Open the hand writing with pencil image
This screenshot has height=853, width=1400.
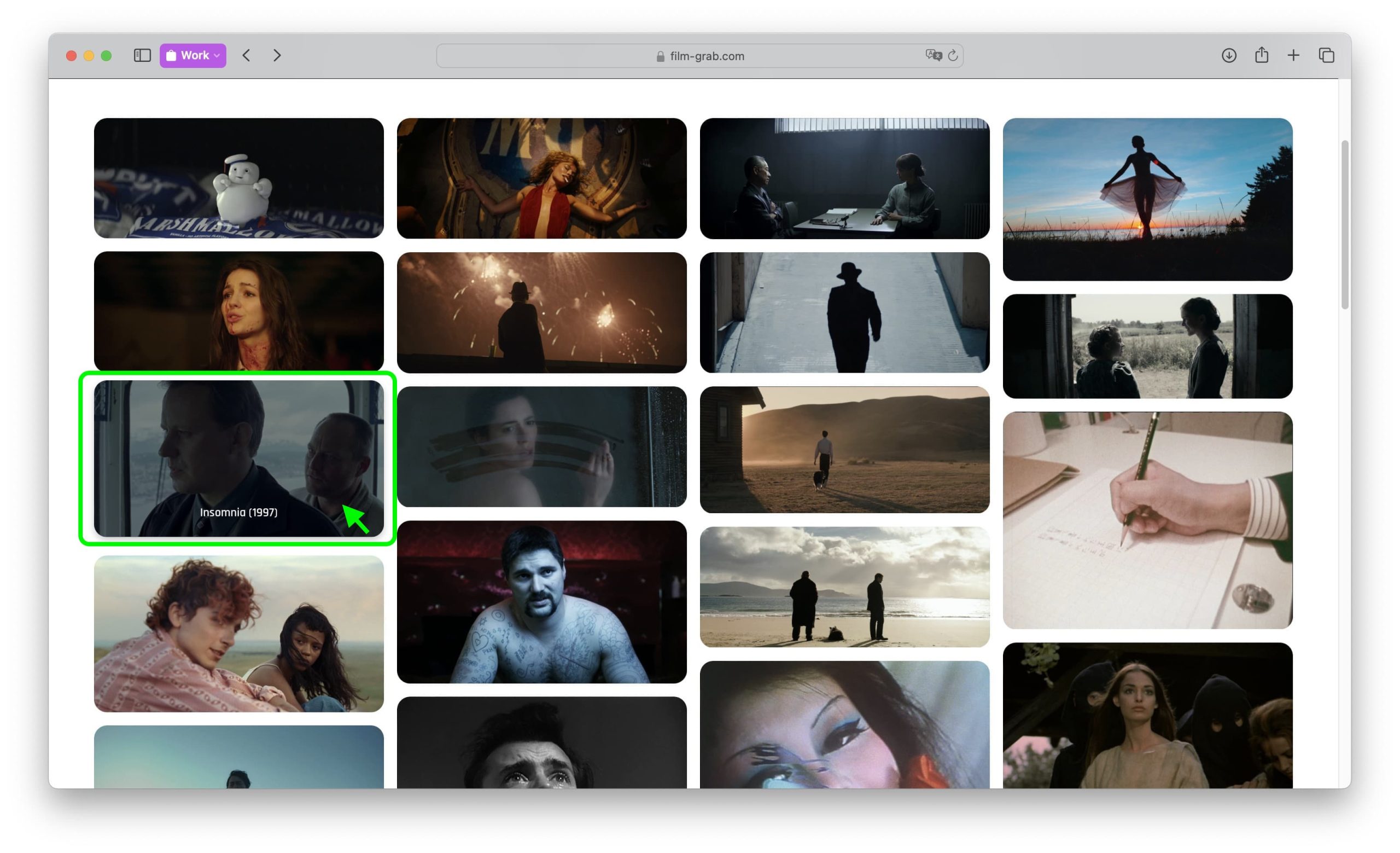point(1148,520)
